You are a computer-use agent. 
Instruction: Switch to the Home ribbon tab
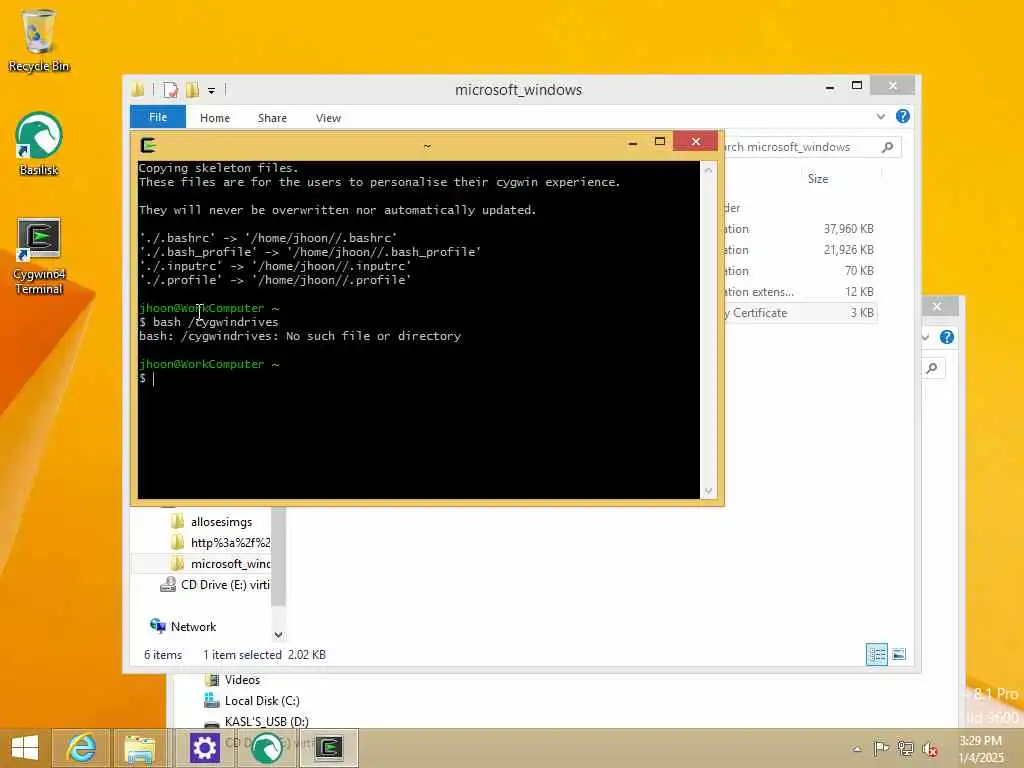point(215,118)
